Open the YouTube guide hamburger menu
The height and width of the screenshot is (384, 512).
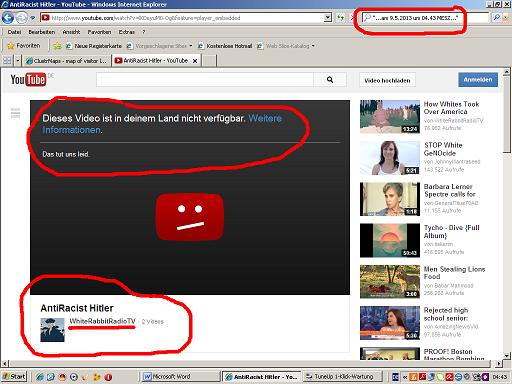(15, 113)
